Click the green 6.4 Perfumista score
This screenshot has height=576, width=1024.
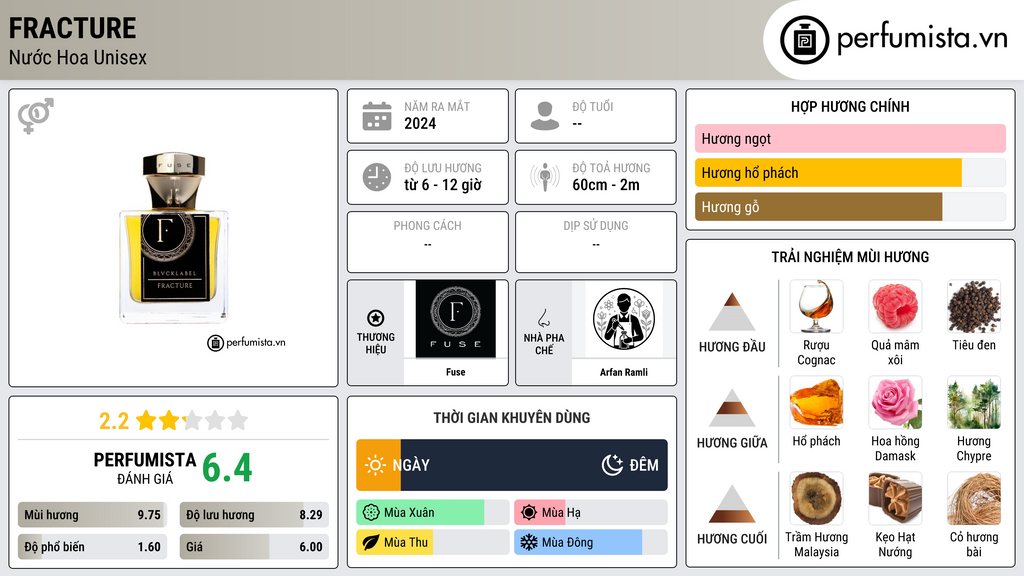[x=227, y=468]
